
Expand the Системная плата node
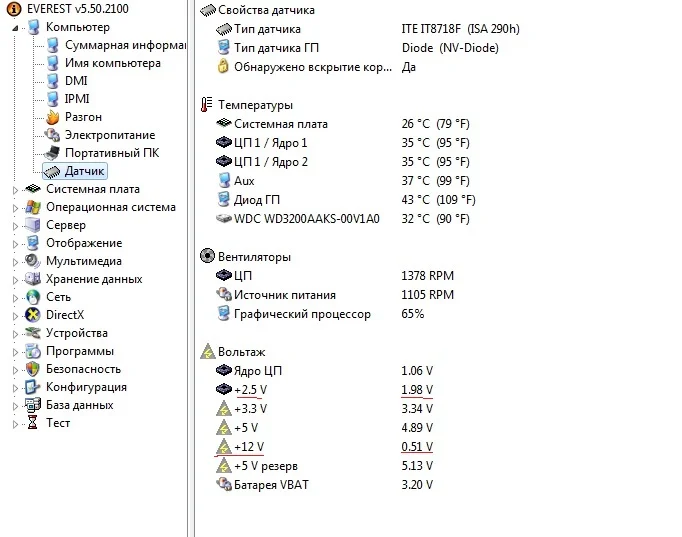coord(16,189)
